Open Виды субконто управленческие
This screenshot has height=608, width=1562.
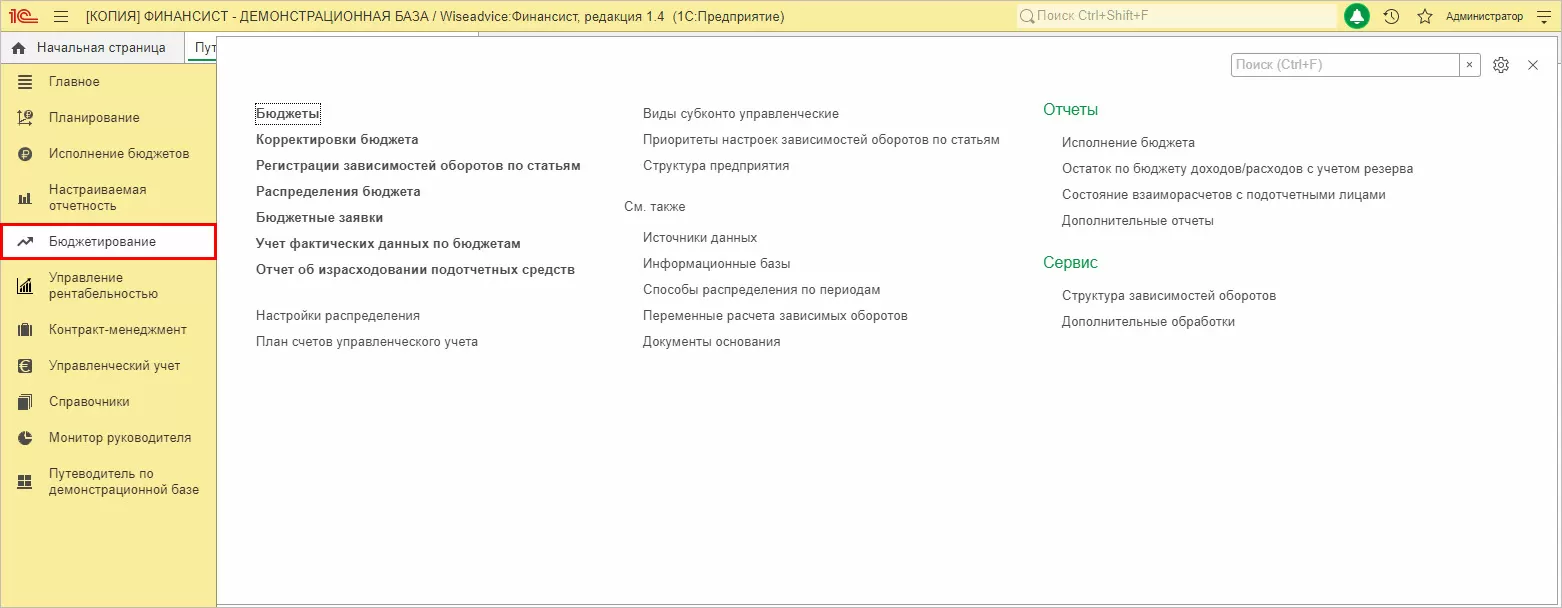[x=741, y=113]
